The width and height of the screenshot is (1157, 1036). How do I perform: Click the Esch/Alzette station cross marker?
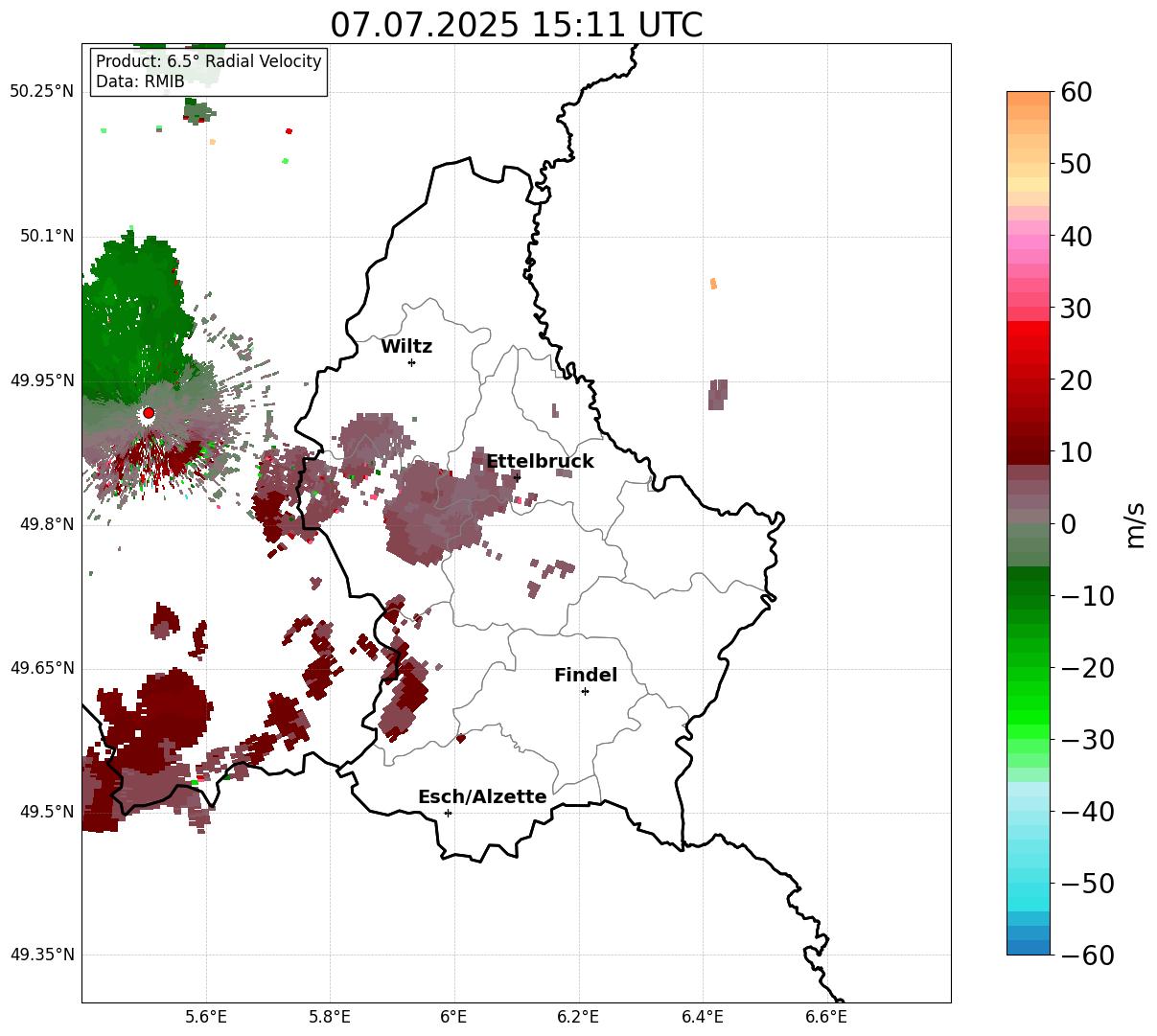448,813
